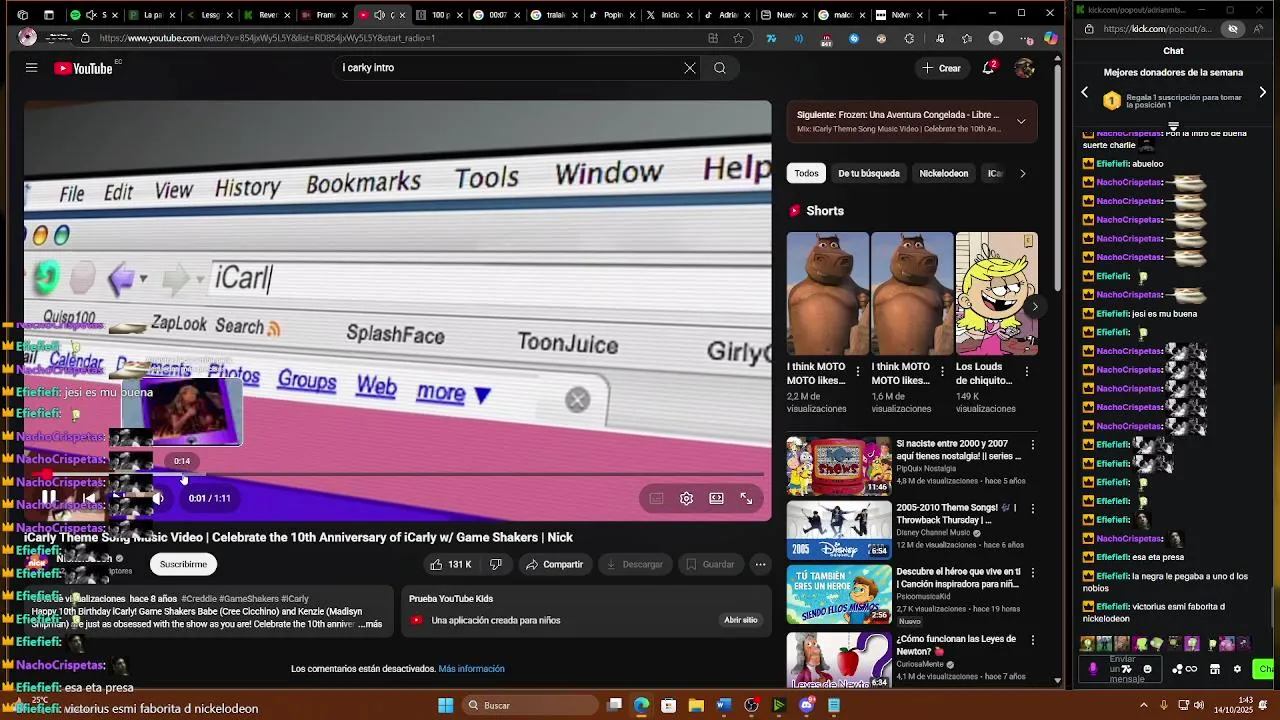Dislike the iCarly theme song video
Screen dimensions: 1280x720
pyautogui.click(x=496, y=564)
